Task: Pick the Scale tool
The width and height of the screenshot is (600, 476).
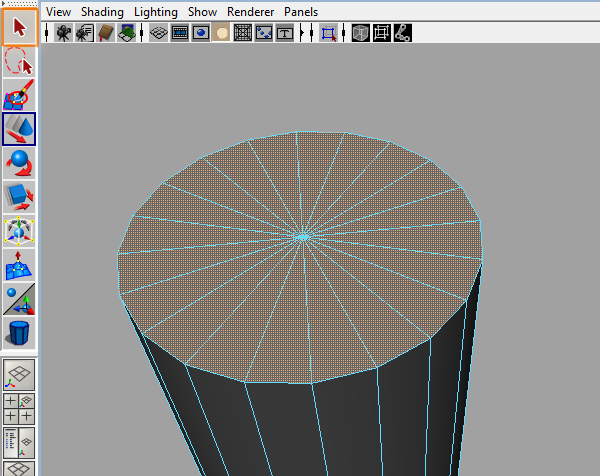Action: click(x=19, y=197)
